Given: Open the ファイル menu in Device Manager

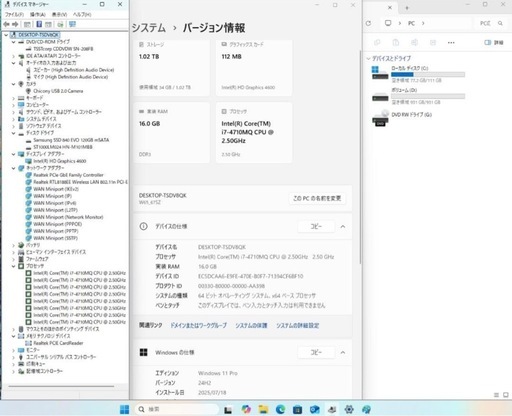Looking at the screenshot, I should tap(14, 15).
